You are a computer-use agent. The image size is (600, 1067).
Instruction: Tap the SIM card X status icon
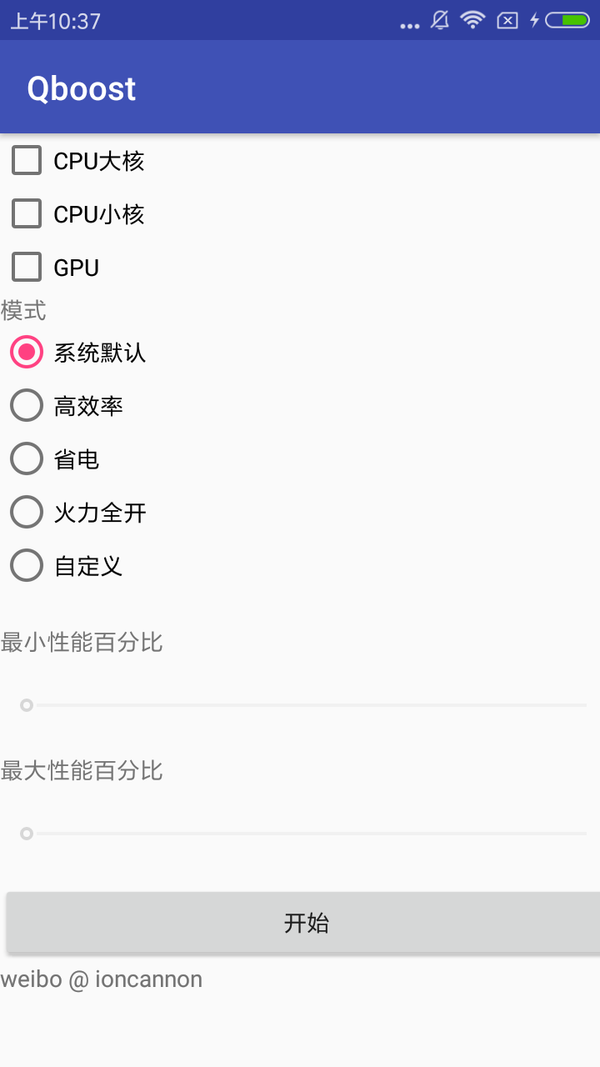coord(507,20)
